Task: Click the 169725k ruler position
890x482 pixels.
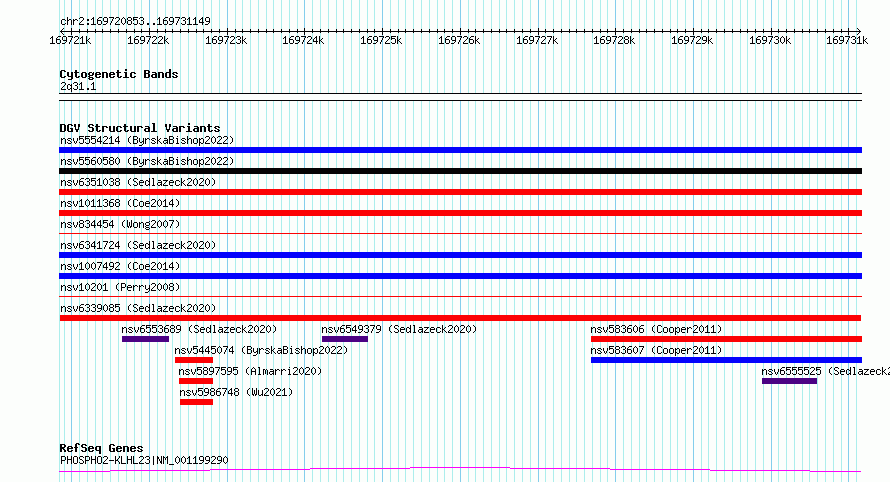Action: coord(381,40)
